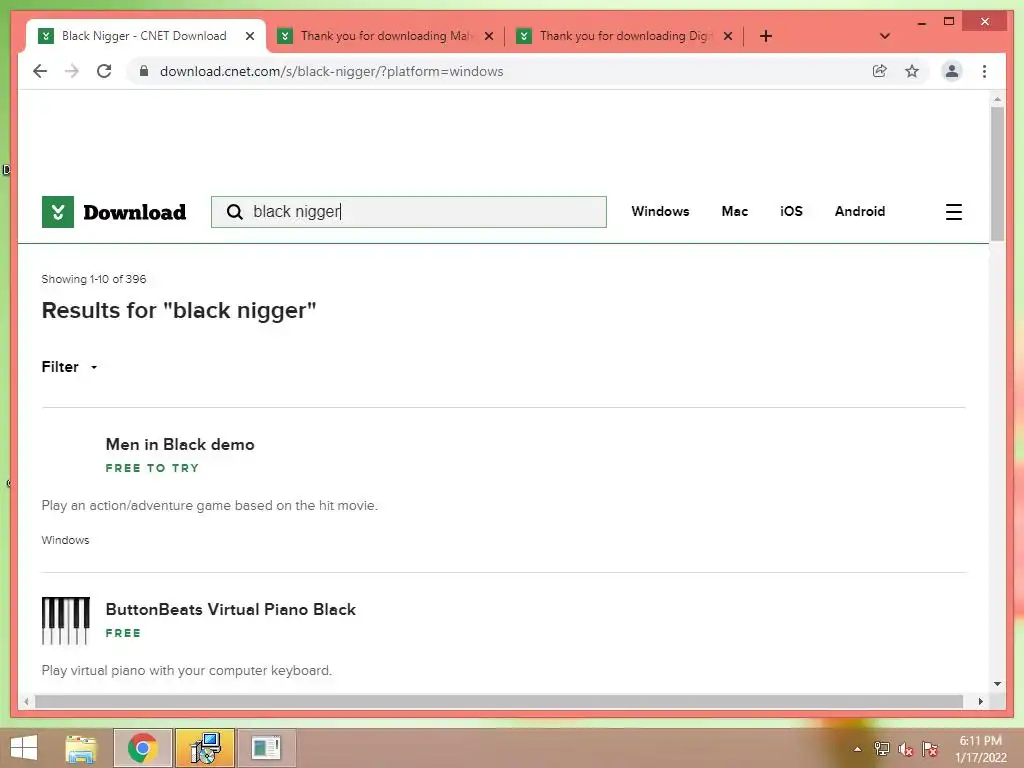Open File Explorer from the taskbar
This screenshot has width=1024, height=768.
(x=81, y=748)
